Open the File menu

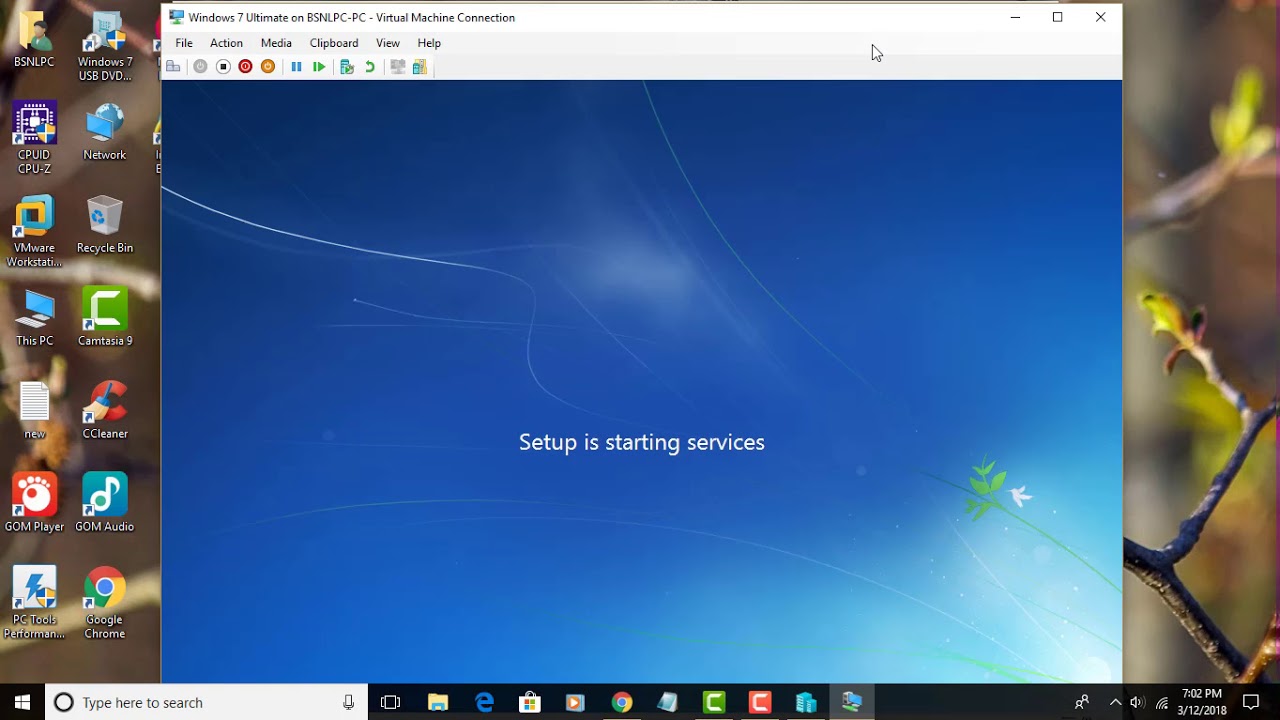click(184, 43)
